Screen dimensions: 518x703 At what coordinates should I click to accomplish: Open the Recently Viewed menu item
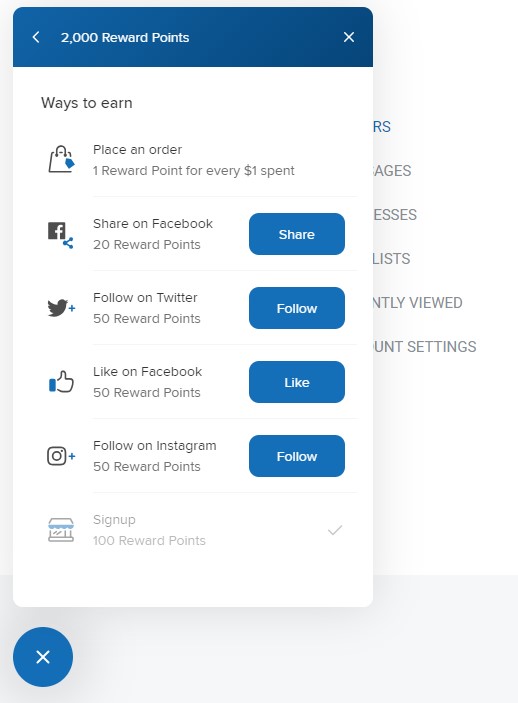418,303
